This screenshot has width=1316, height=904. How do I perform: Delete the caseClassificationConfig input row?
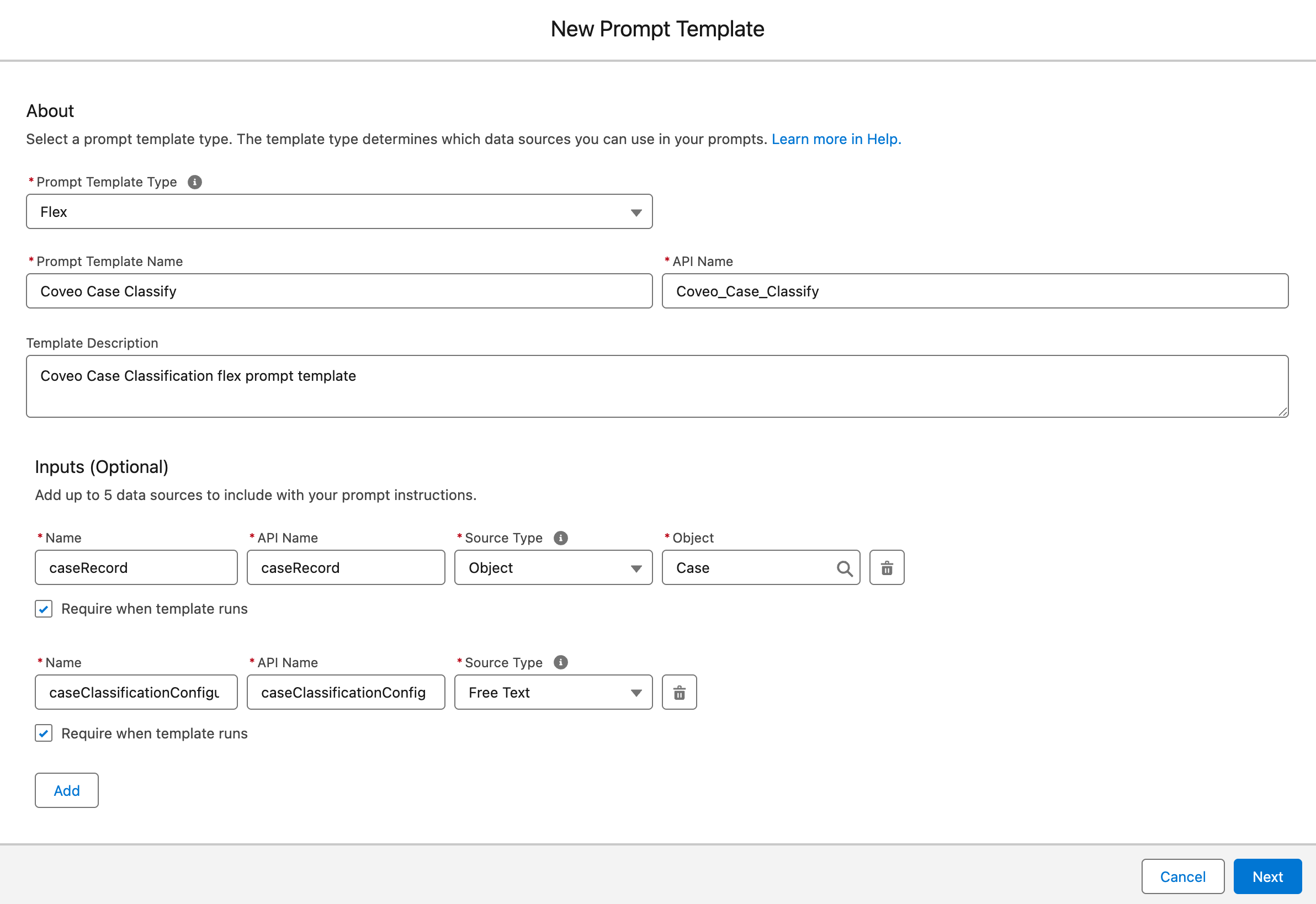coord(678,692)
